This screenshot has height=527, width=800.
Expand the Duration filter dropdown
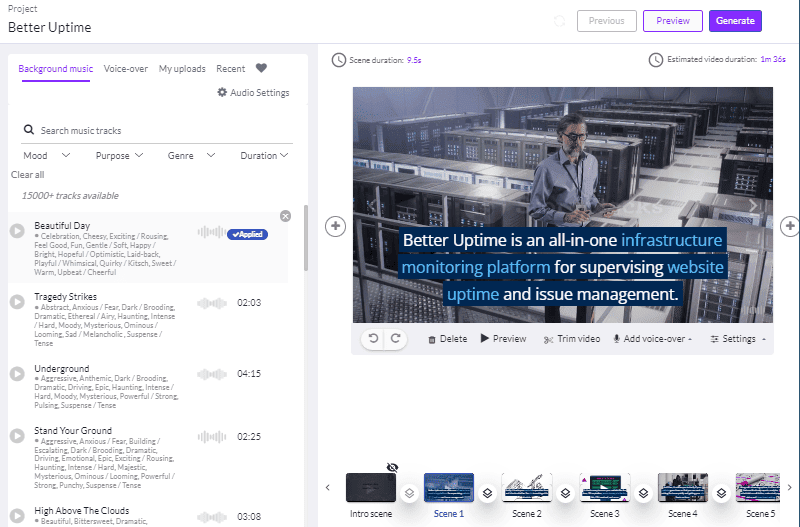[264, 156]
